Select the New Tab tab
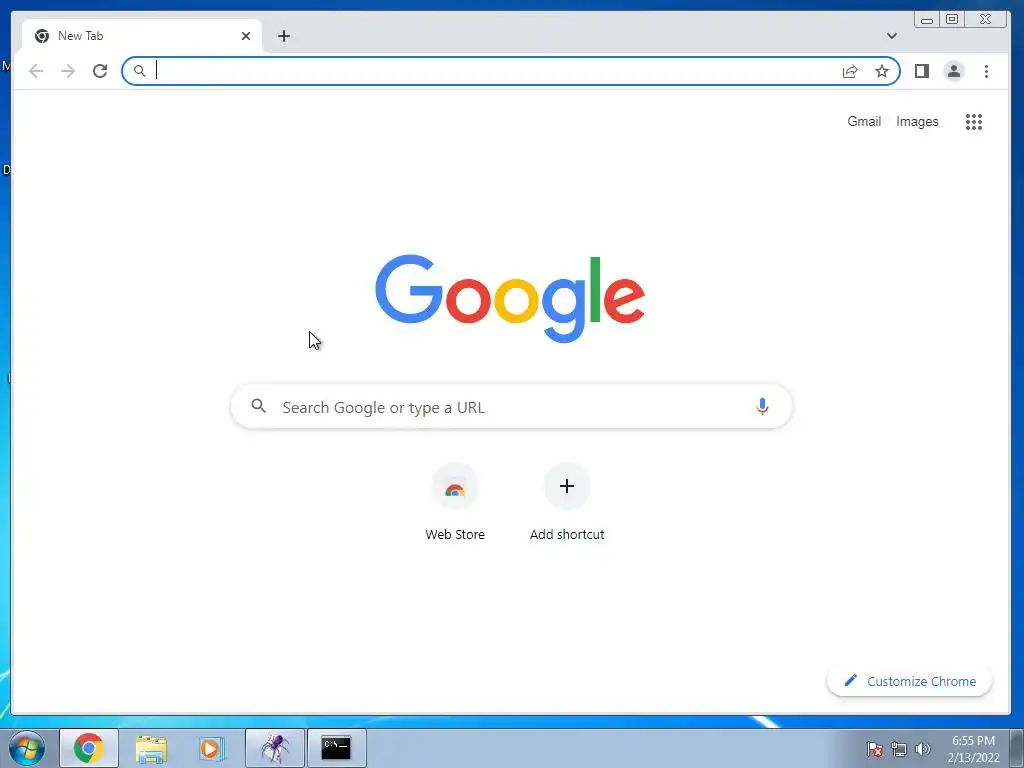Viewport: 1024px width, 768px height. 142,36
